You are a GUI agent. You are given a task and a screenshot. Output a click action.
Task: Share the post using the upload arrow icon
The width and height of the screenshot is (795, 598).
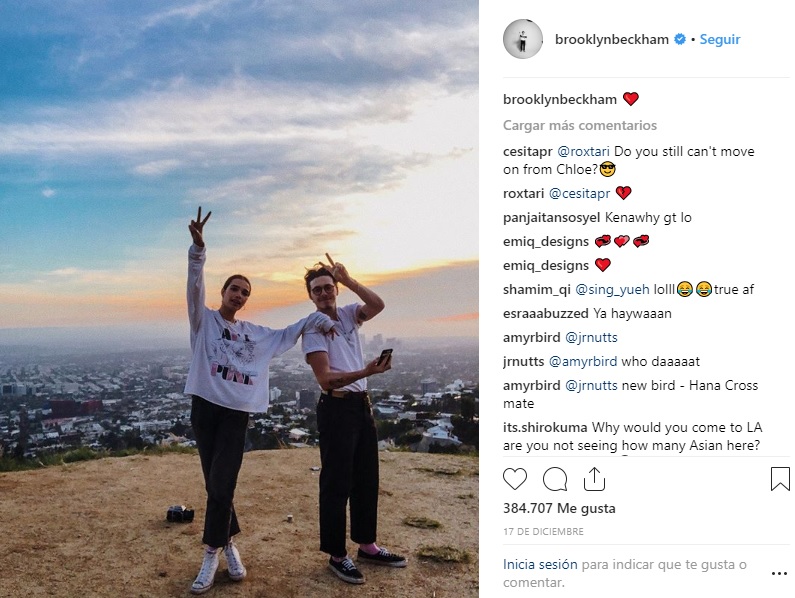(594, 479)
